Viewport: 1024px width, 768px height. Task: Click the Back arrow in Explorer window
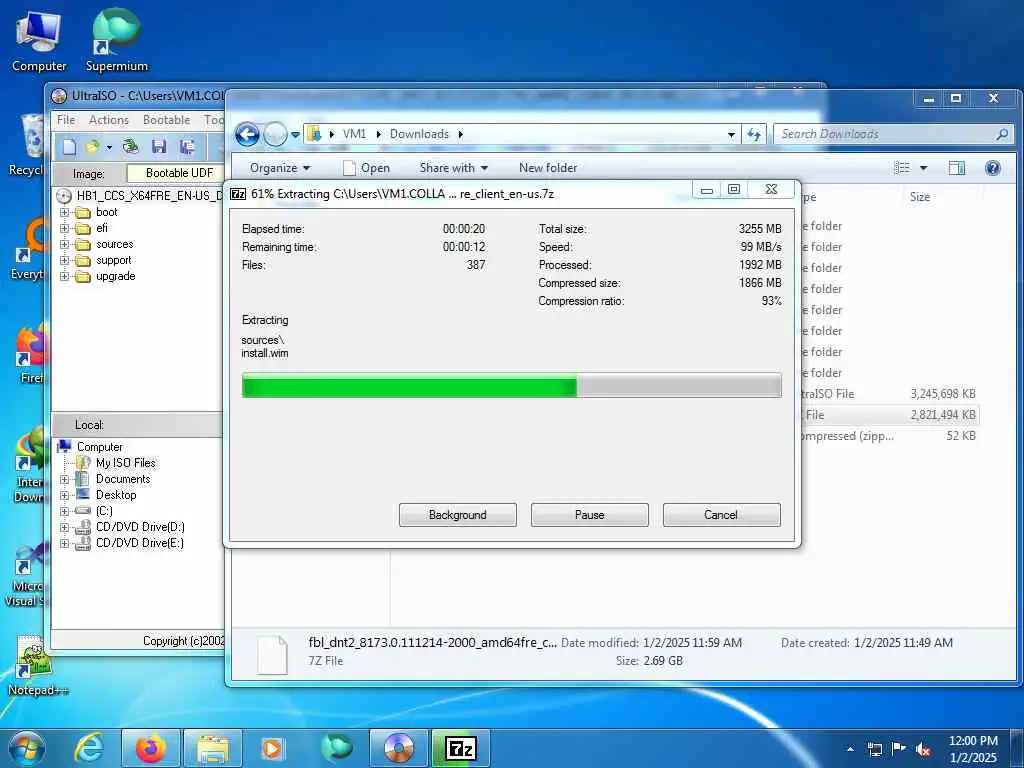pyautogui.click(x=248, y=135)
